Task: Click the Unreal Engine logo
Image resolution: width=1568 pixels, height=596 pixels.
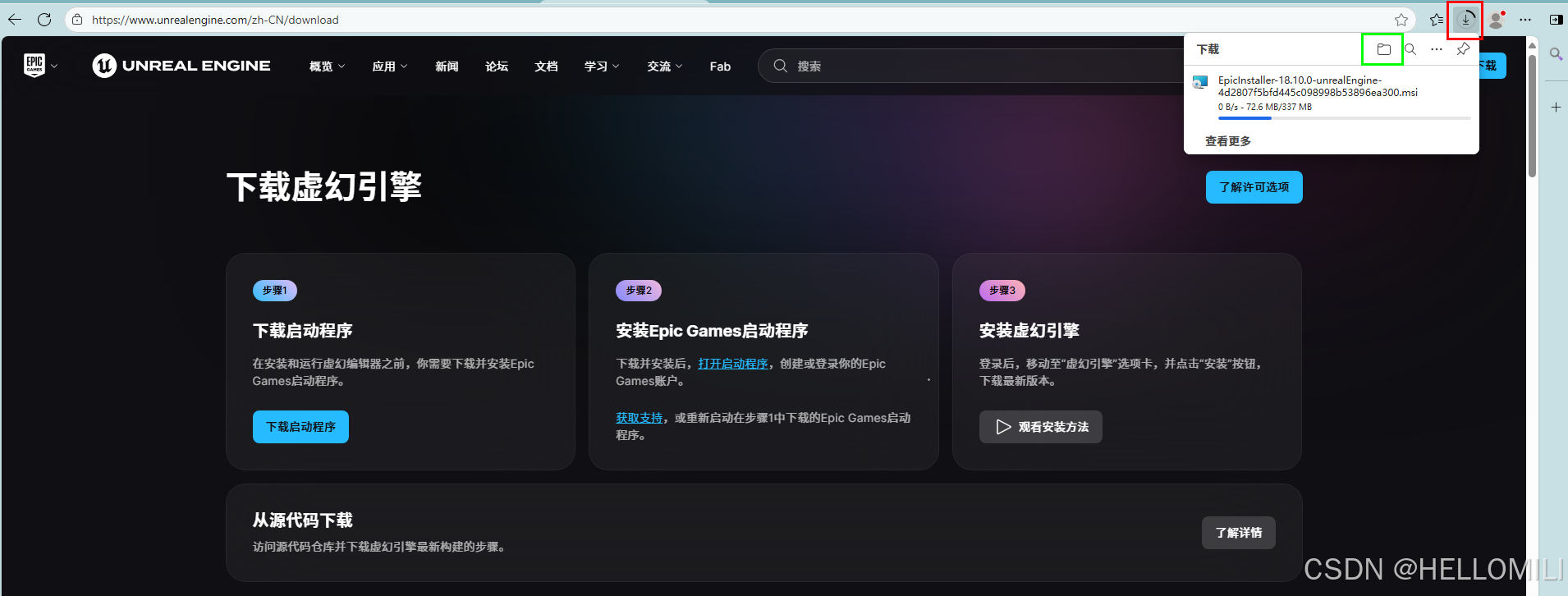Action: [181, 66]
